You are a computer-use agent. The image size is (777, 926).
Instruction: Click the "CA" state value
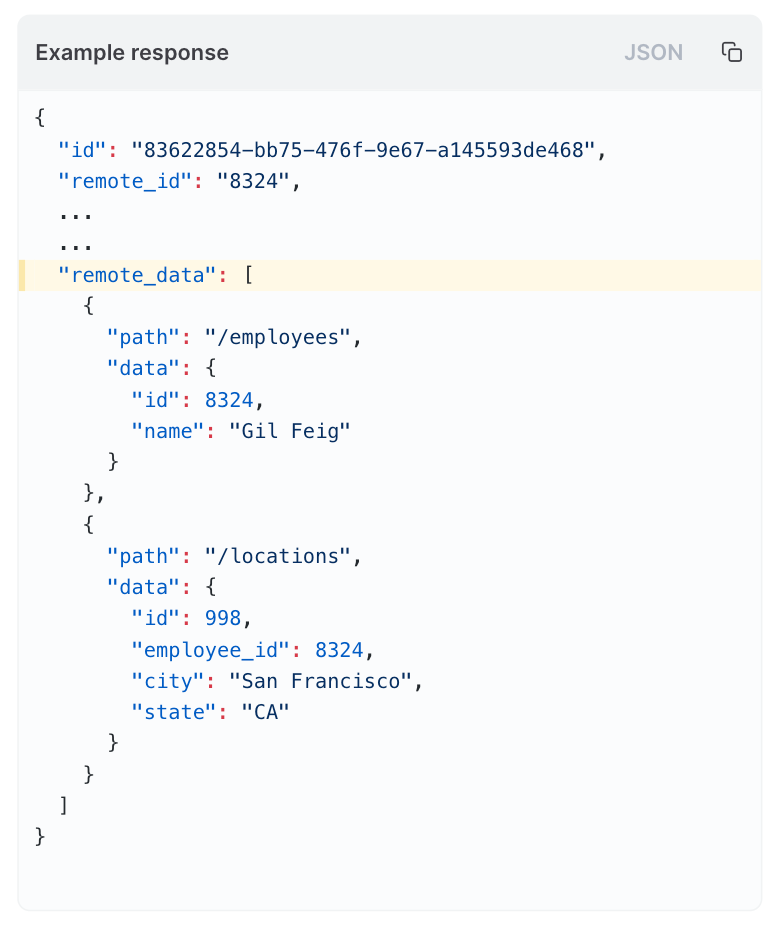[x=265, y=711]
